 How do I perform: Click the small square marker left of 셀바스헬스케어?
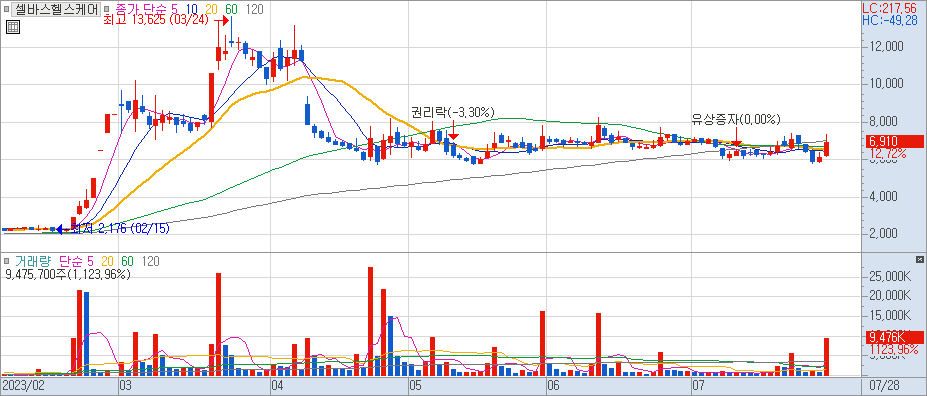point(6,9)
